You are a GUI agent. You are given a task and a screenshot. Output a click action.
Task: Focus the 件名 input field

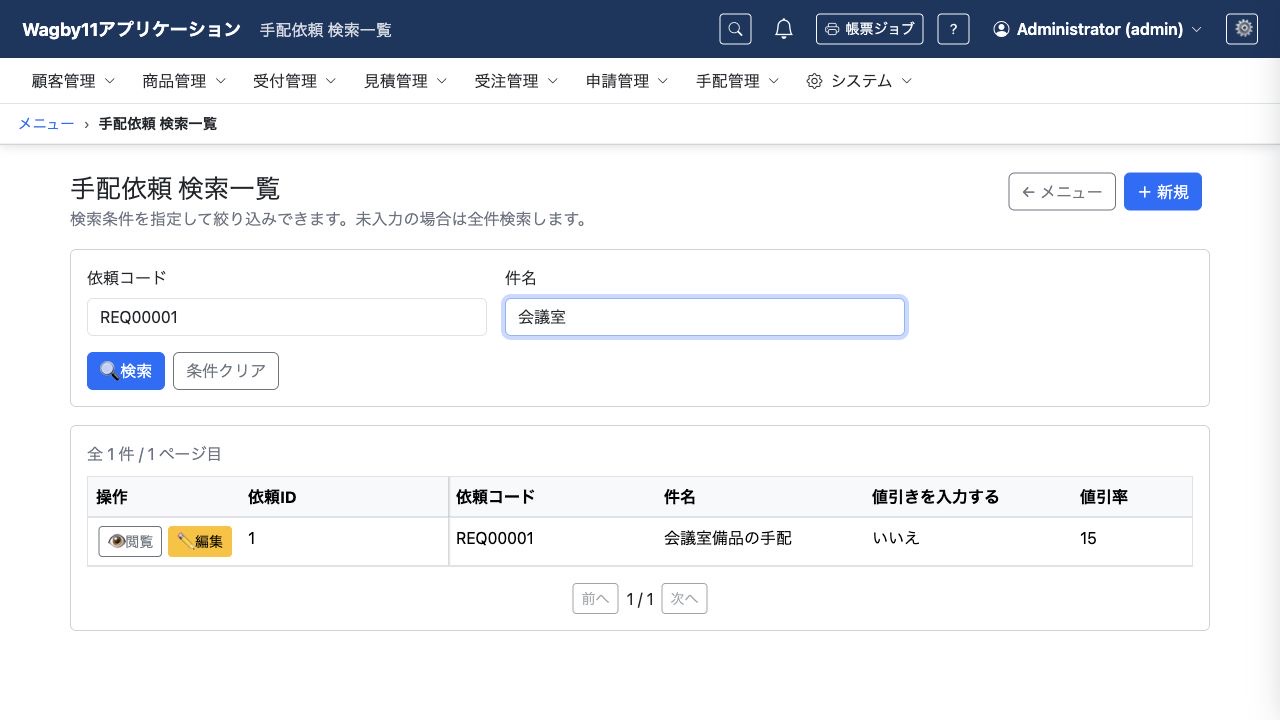pos(705,317)
